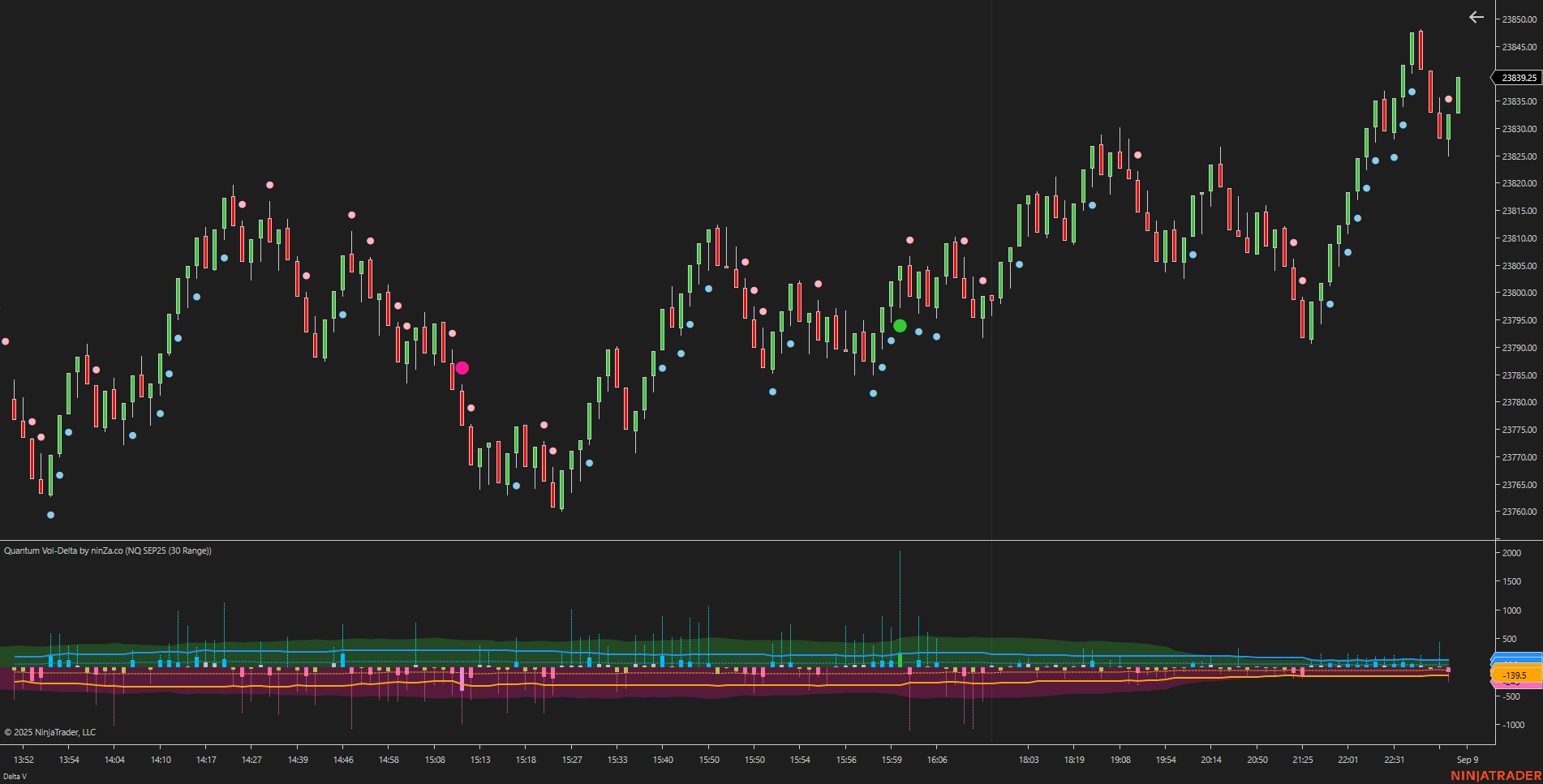Select the magenta sell signal dot on chart
Image resolution: width=1543 pixels, height=784 pixels.
462,367
